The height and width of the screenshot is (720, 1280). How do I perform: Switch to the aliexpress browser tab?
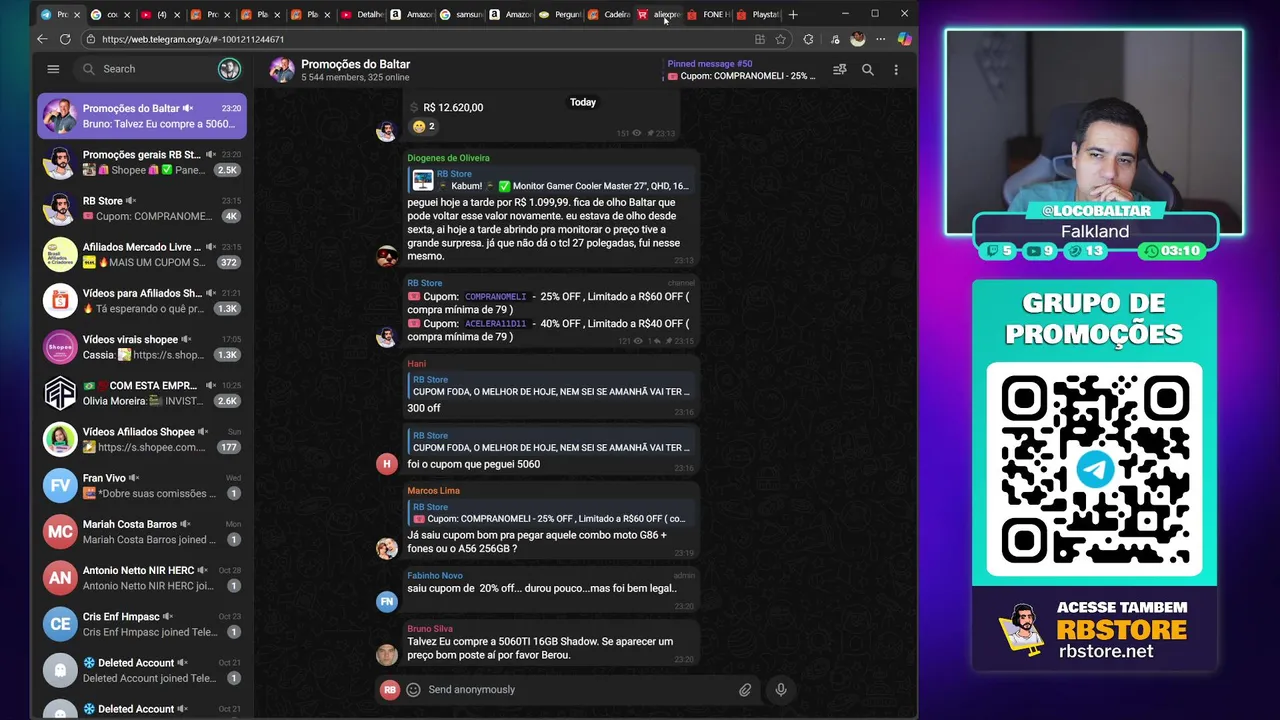point(660,14)
